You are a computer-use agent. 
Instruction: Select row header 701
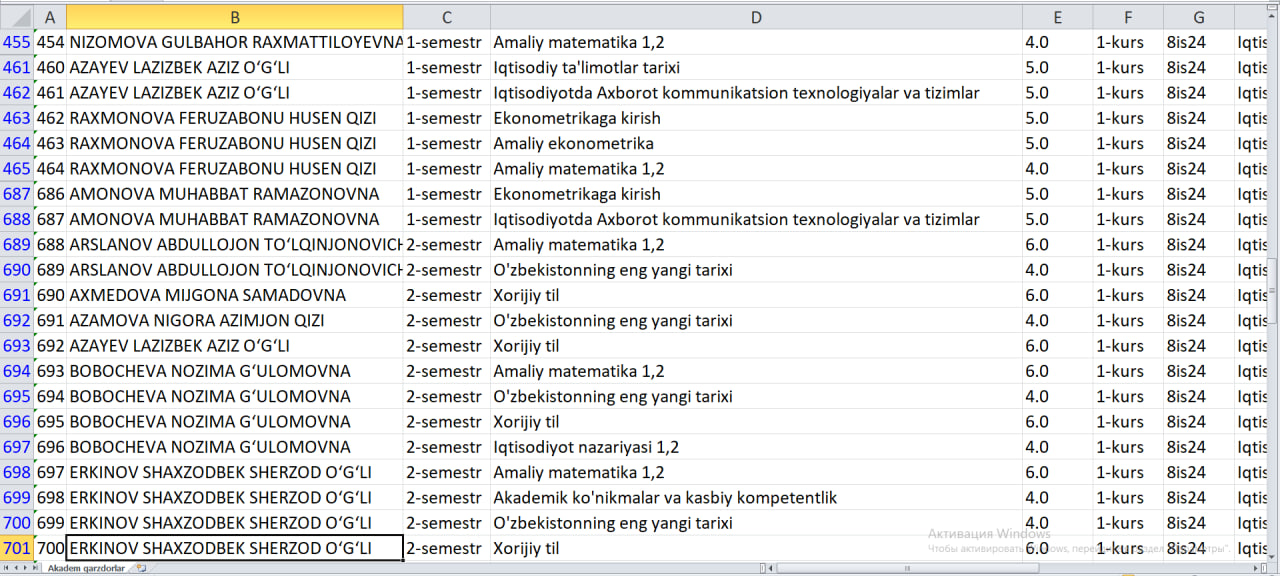click(16, 548)
